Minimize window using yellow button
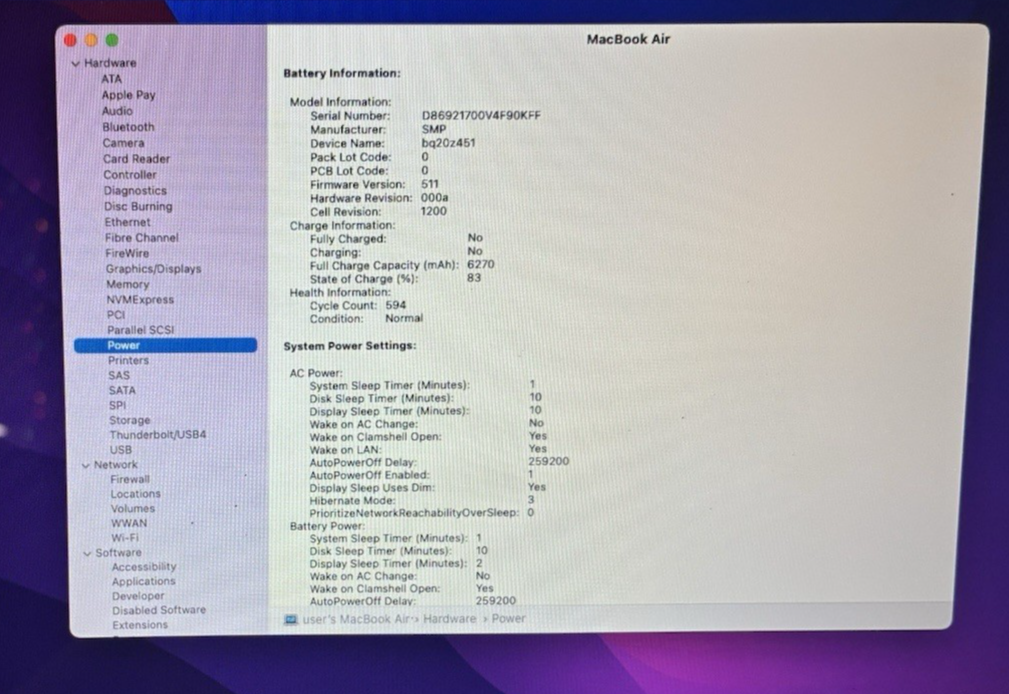 coord(91,40)
